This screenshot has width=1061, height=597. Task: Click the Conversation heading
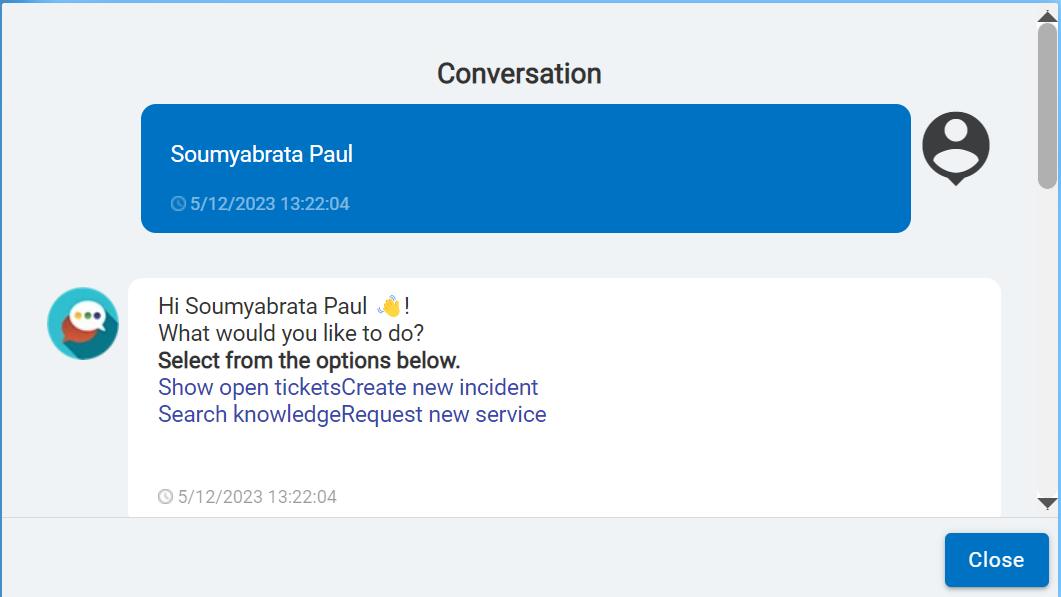click(519, 73)
